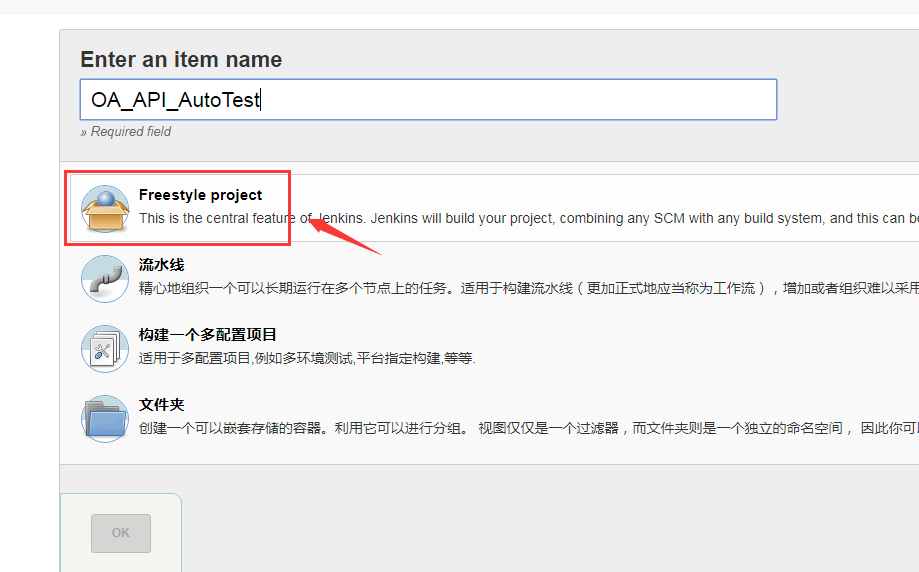Click the OK button
919x572 pixels.
tap(121, 533)
